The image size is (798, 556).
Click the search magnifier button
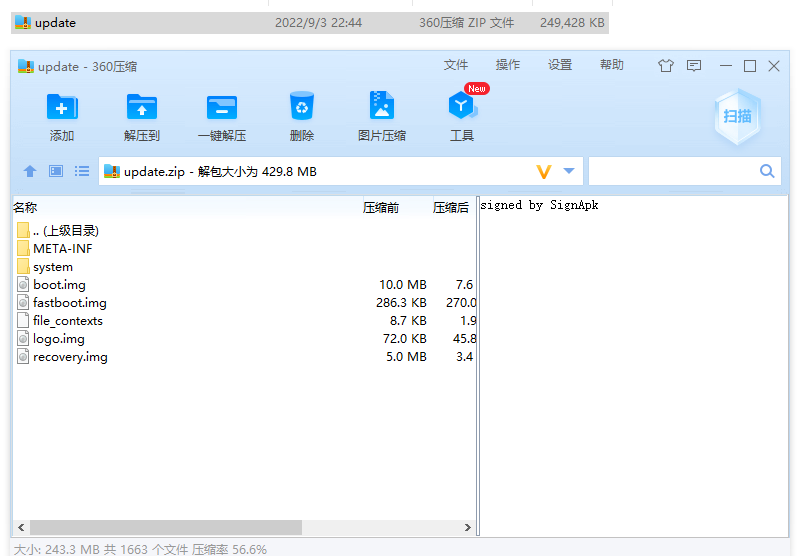(767, 172)
